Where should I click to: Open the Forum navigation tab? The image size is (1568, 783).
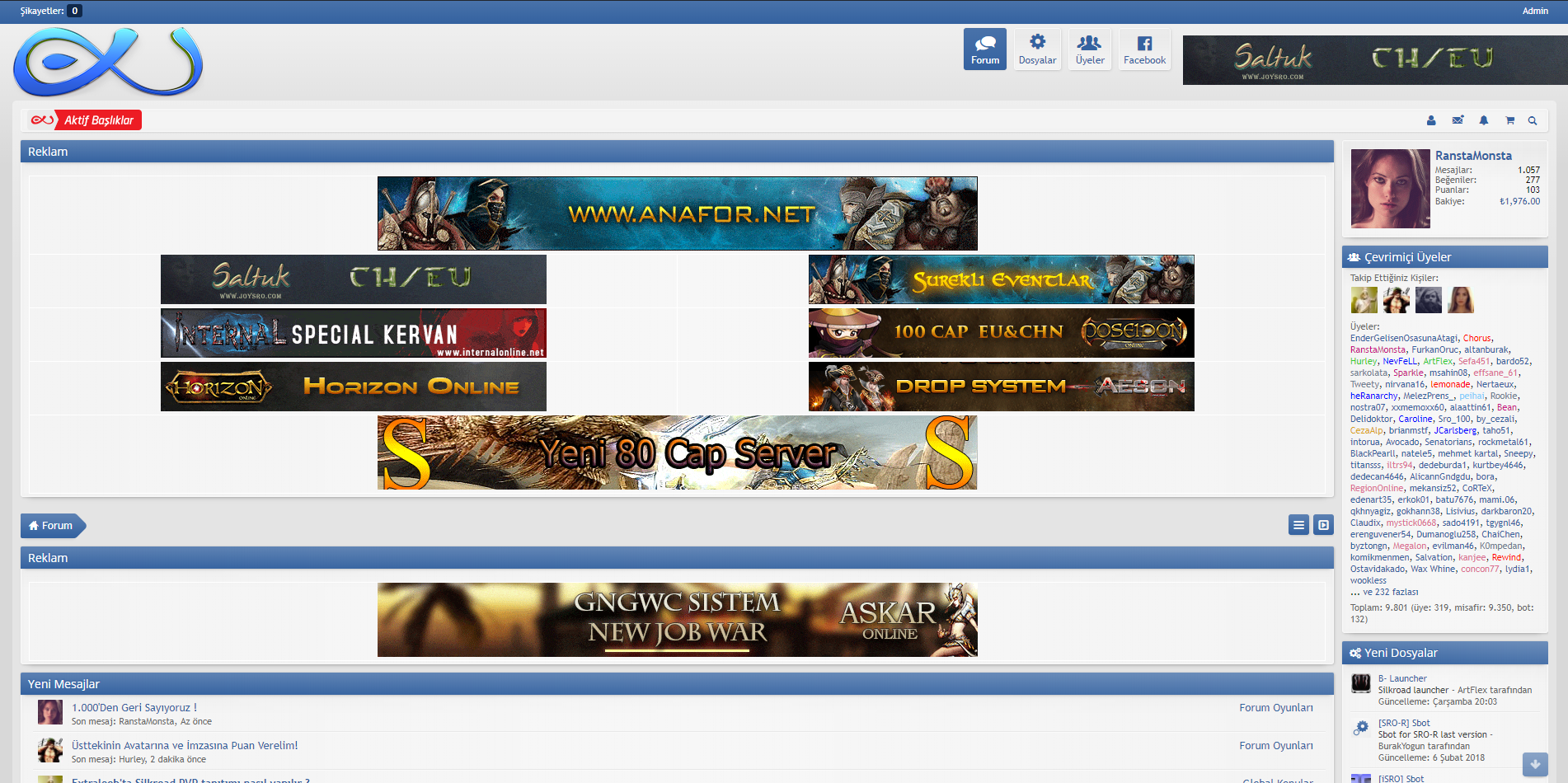pos(984,49)
